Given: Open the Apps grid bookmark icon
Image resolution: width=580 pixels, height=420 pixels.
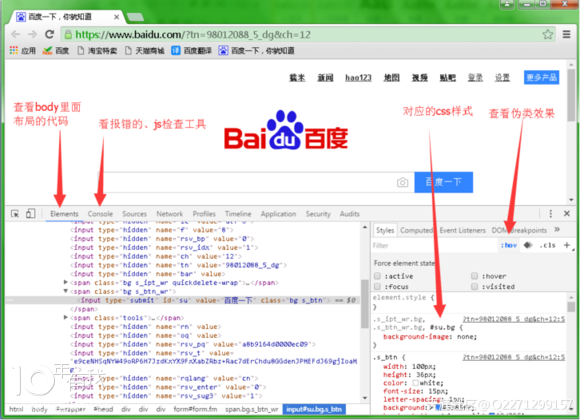Looking at the screenshot, I should coord(14,50).
